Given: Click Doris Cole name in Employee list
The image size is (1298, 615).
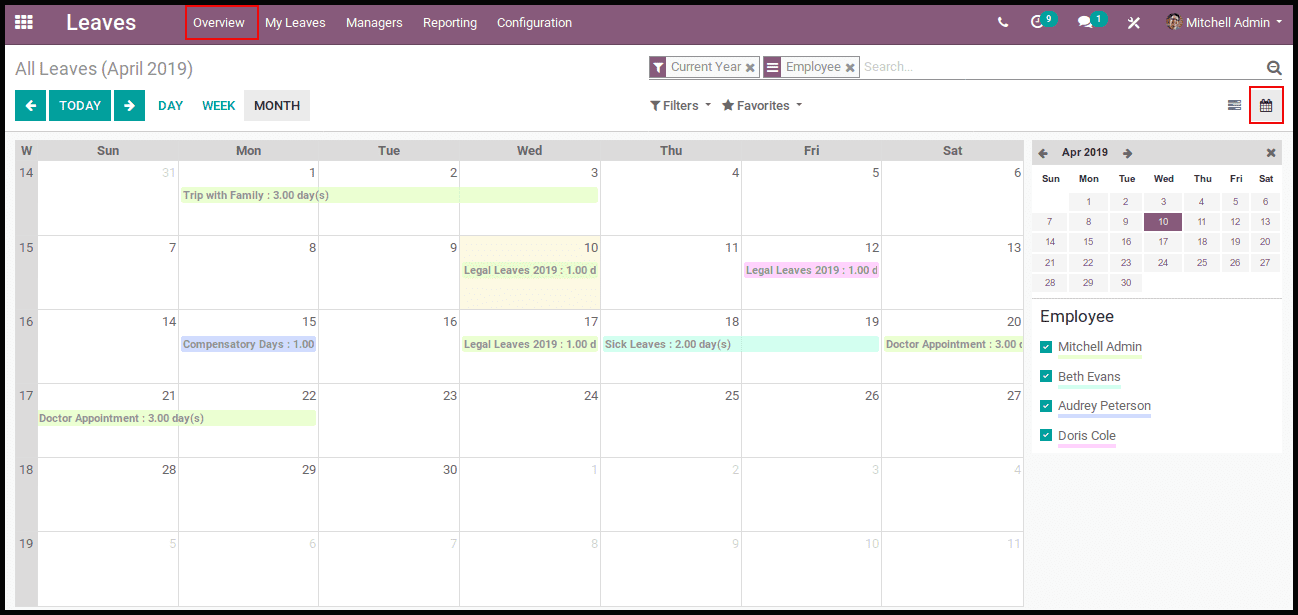Looking at the screenshot, I should coord(1087,436).
